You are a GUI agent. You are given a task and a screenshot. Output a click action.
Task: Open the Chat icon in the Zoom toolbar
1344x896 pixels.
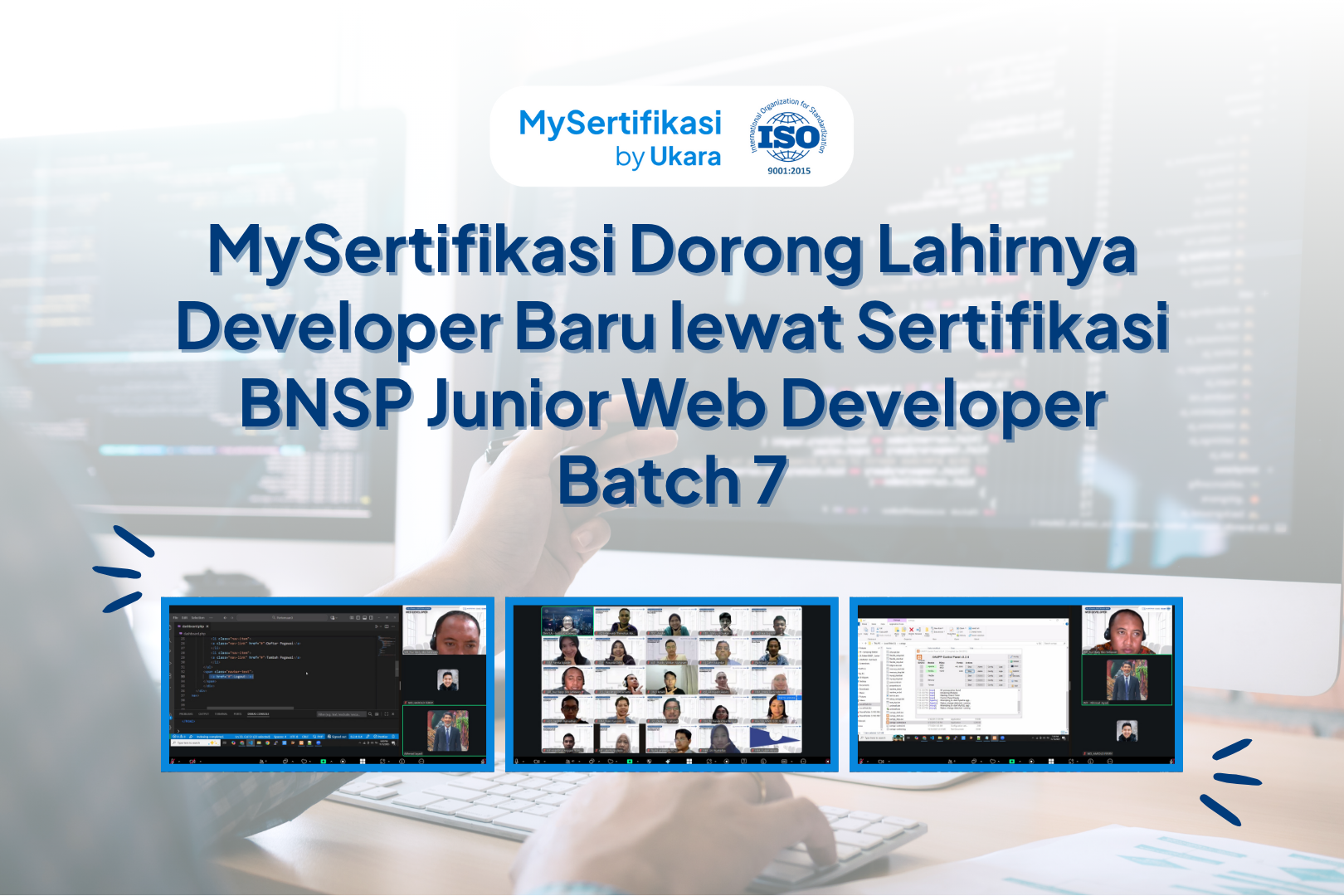[590, 762]
